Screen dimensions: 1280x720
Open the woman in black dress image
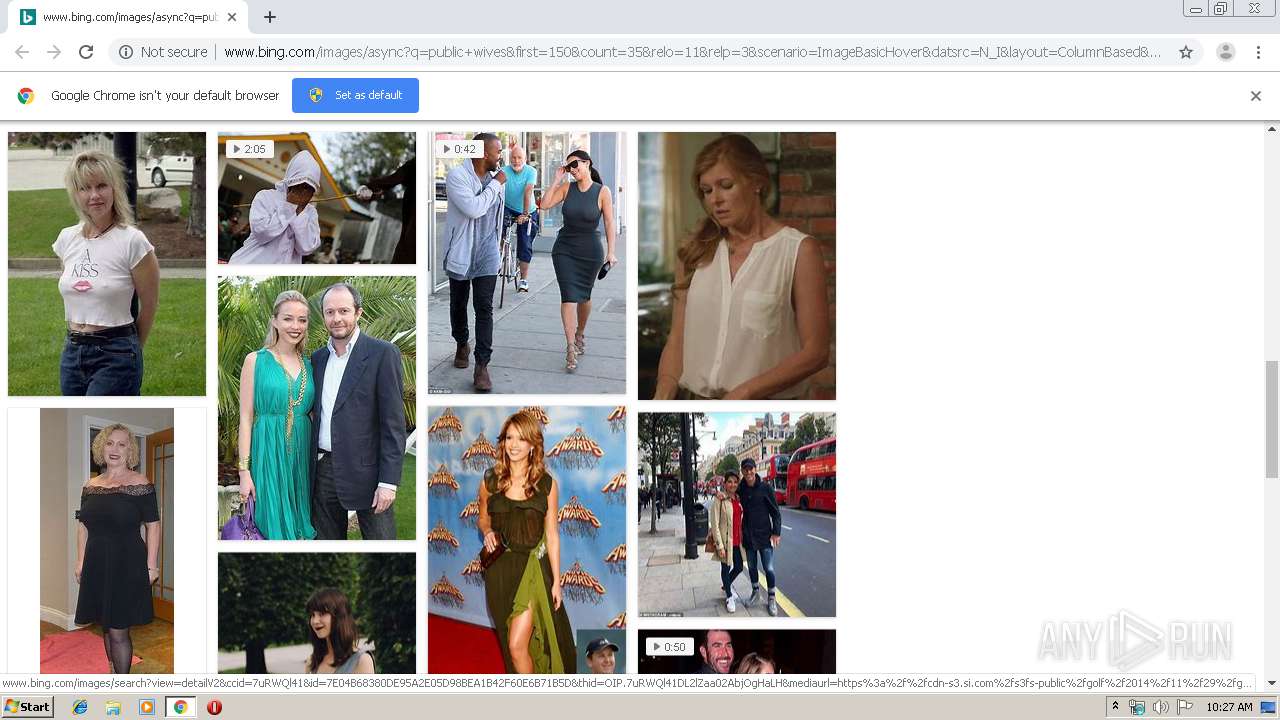click(x=107, y=540)
